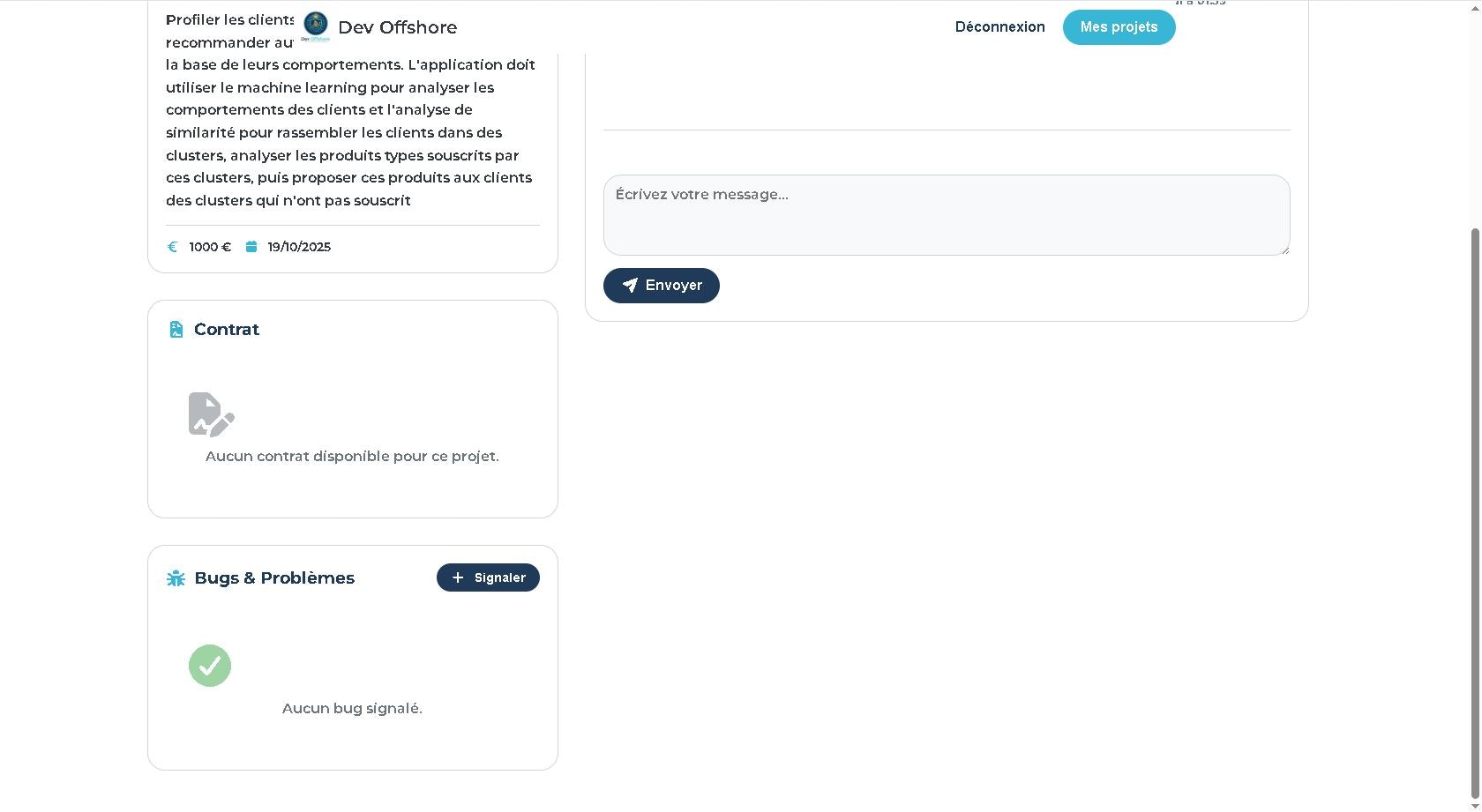Select the euro icon next to the budget
The image size is (1482, 812).
pyautogui.click(x=173, y=247)
